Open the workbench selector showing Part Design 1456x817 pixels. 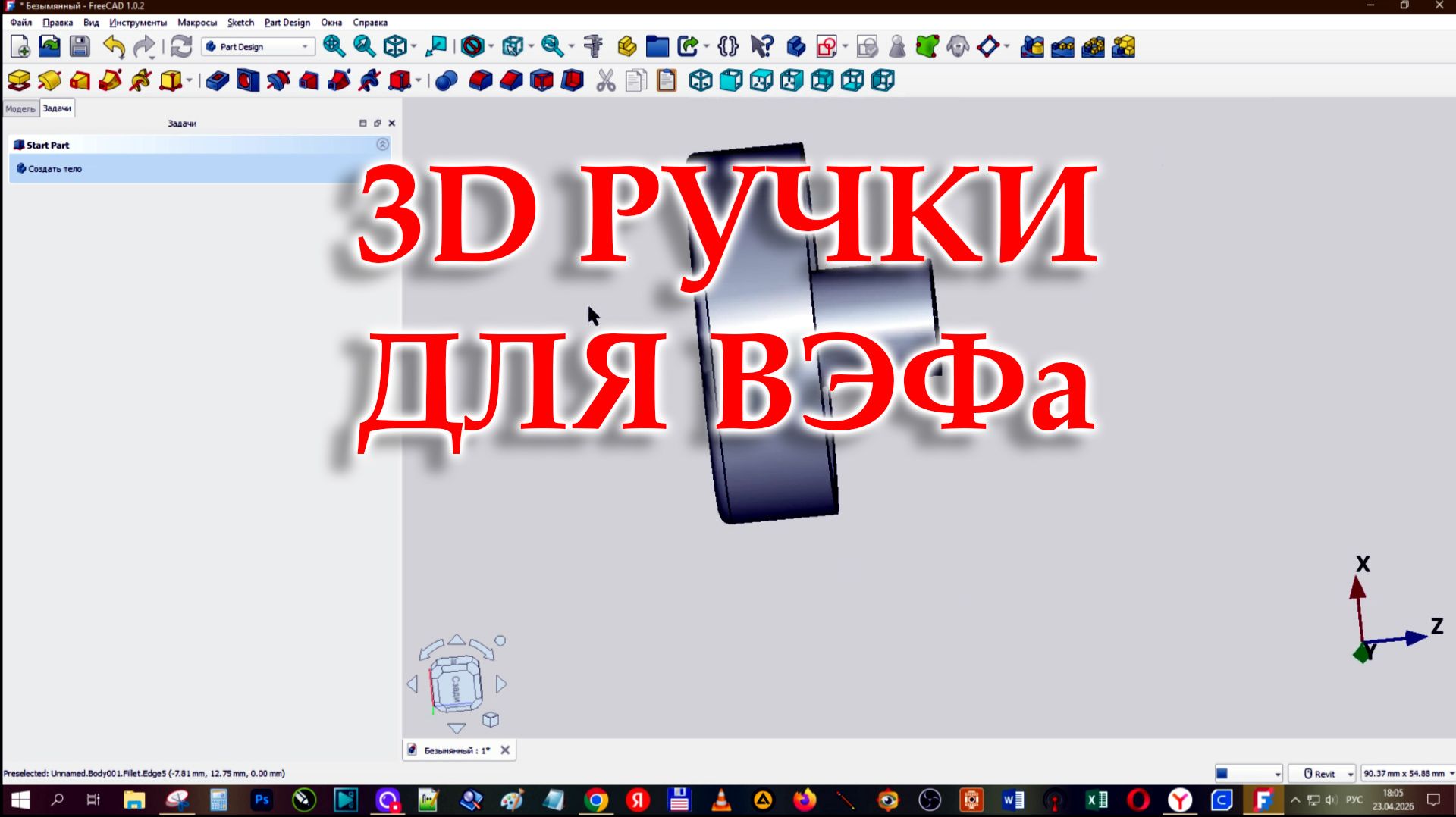[256, 46]
